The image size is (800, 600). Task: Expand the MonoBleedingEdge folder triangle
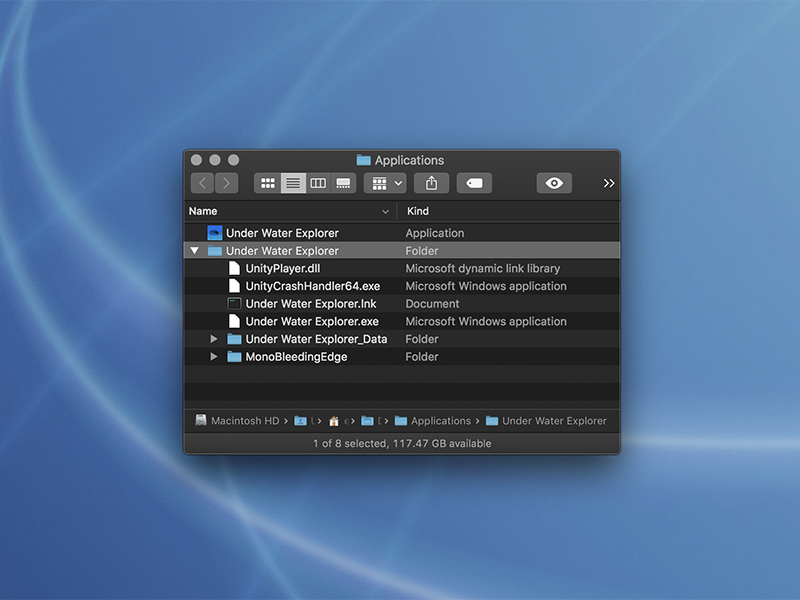[214, 357]
